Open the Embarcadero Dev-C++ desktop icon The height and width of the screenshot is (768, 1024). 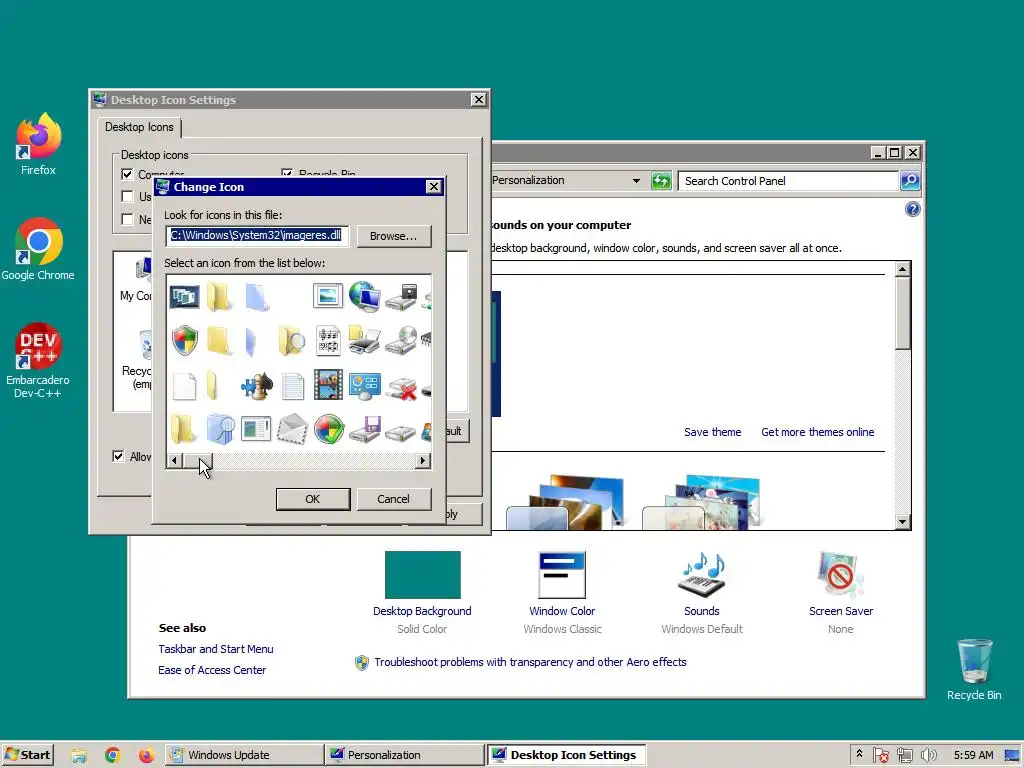tap(38, 360)
